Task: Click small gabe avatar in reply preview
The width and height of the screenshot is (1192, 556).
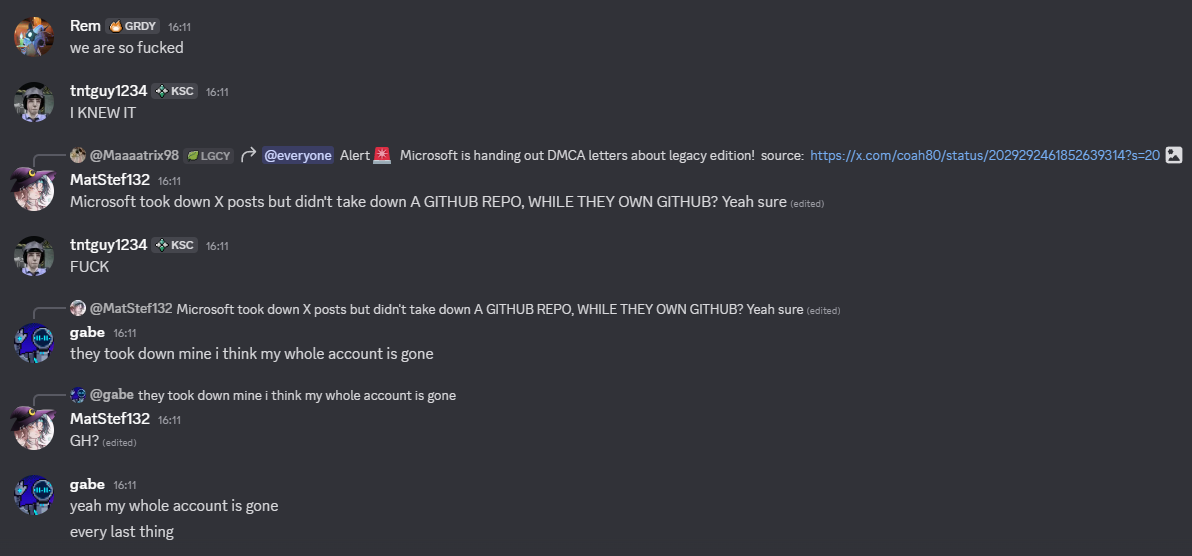Action: pos(77,395)
